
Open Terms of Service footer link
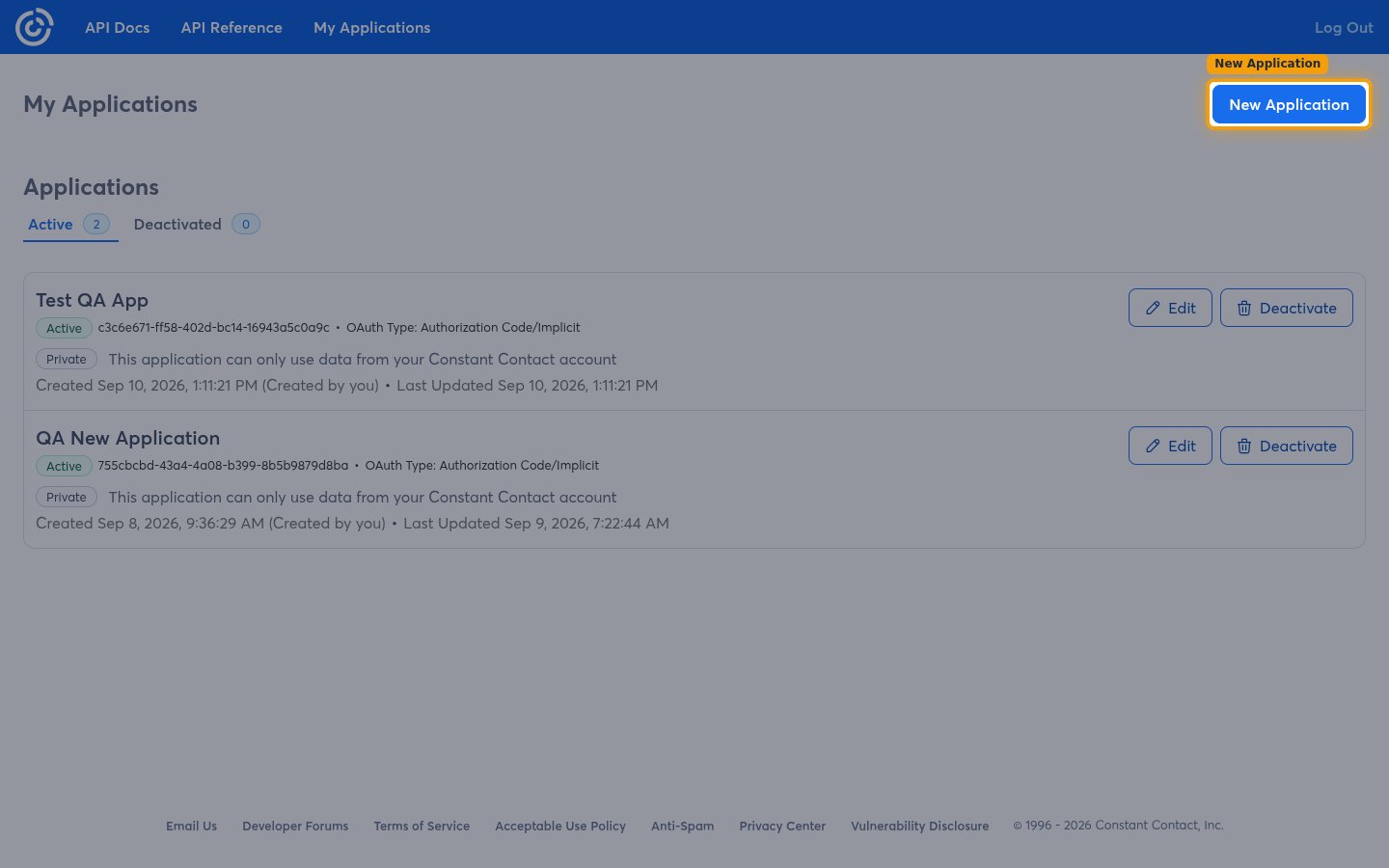pyautogui.click(x=422, y=826)
